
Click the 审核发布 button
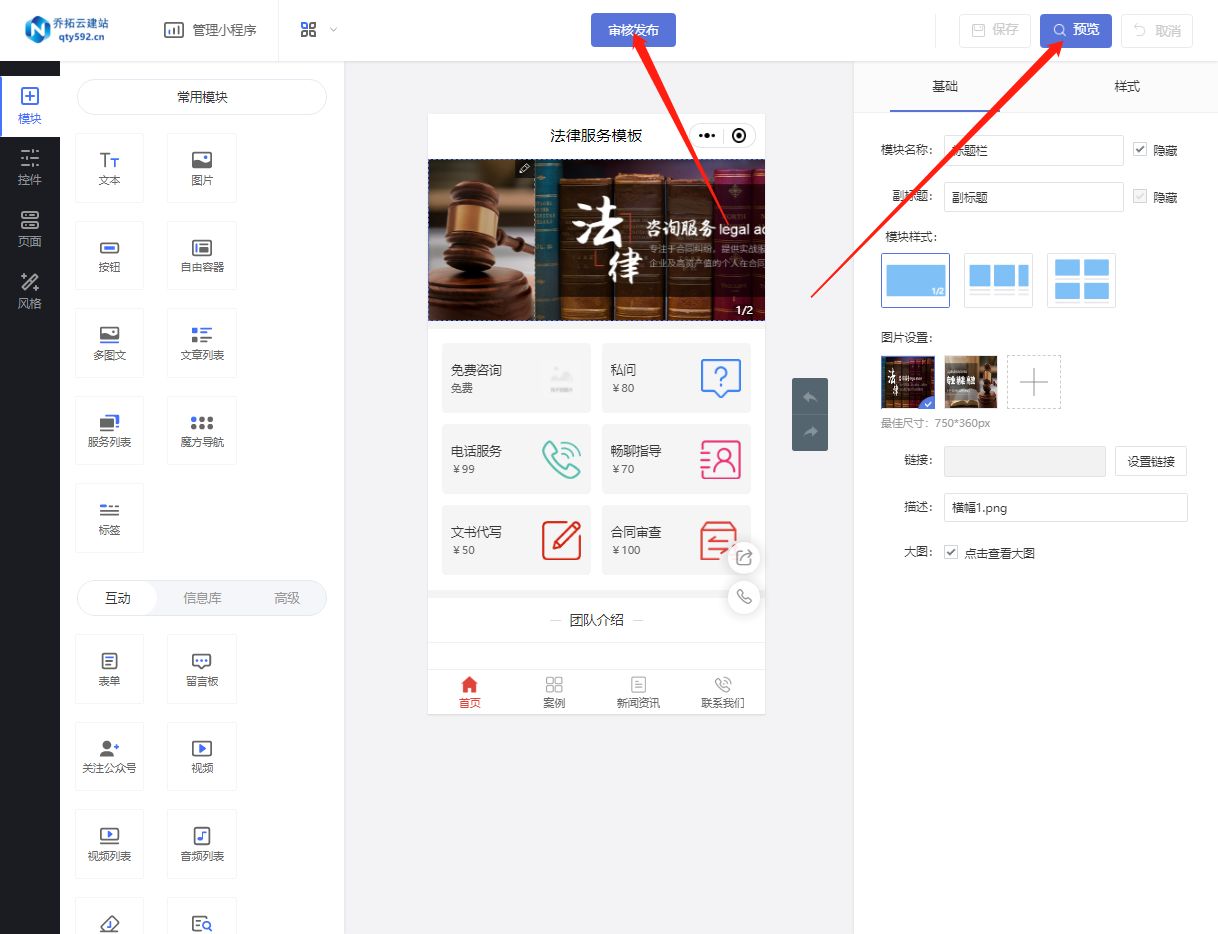pos(633,30)
